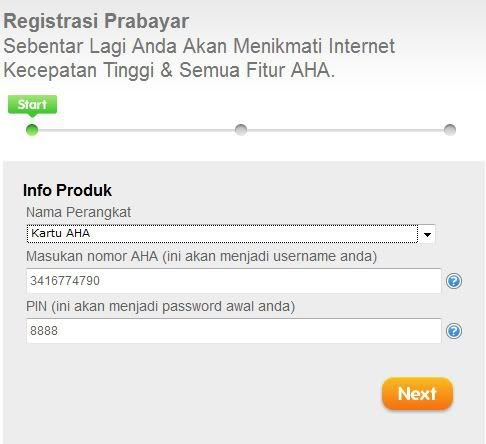486x444 pixels.
Task: Click the help icon beside the AHA number field
Action: (454, 281)
